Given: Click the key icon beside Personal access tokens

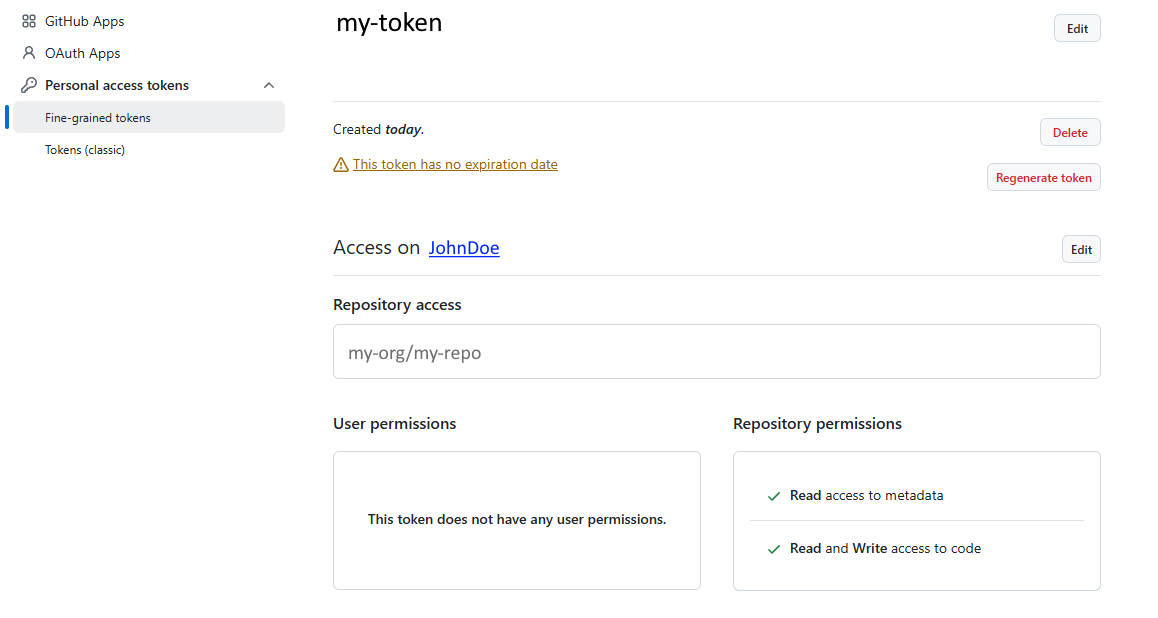Looking at the screenshot, I should (29, 85).
